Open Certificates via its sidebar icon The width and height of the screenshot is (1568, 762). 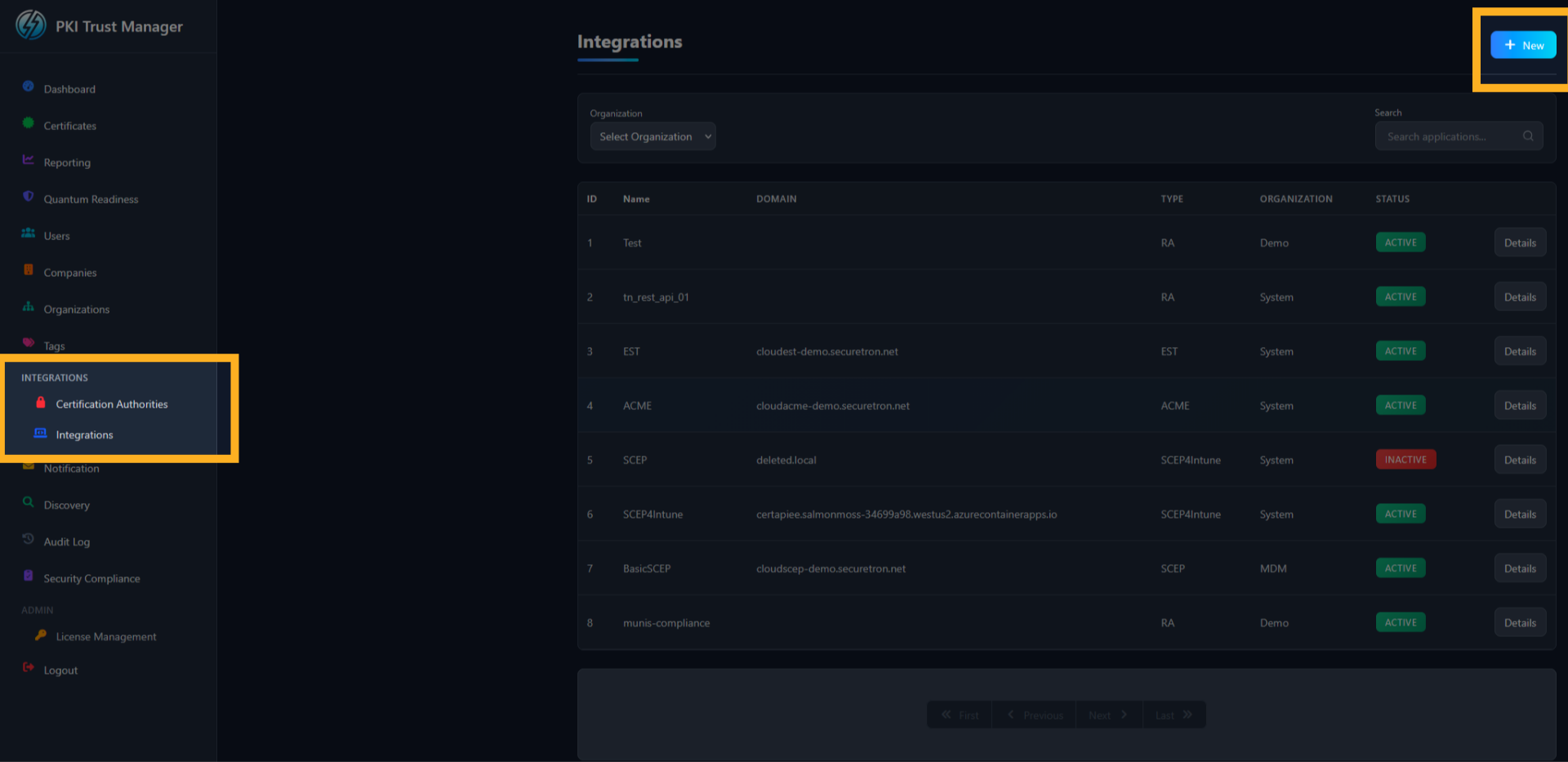click(29, 125)
